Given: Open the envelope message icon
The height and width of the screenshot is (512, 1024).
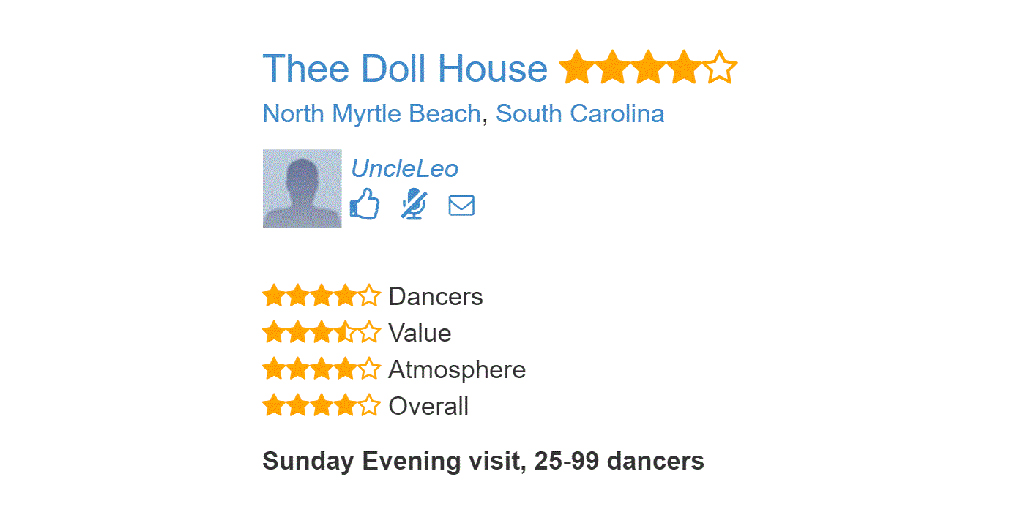Looking at the screenshot, I should pos(462,205).
